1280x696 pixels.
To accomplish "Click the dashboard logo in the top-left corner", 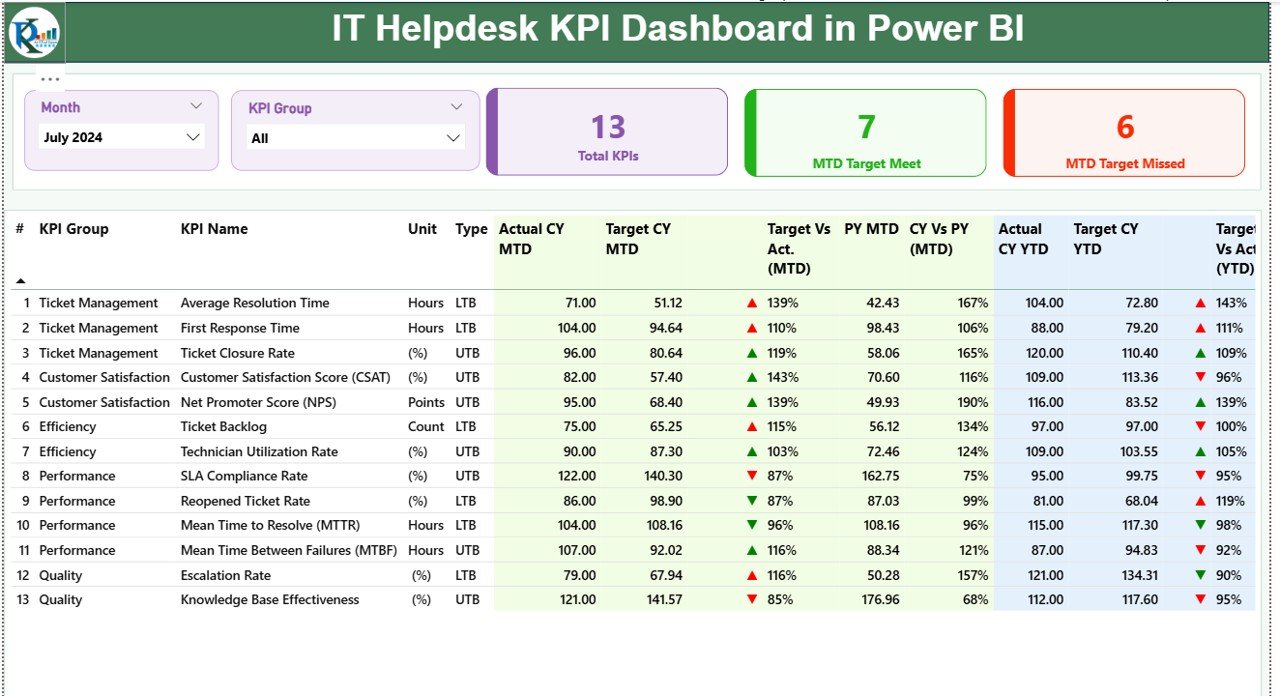I will (x=33, y=33).
